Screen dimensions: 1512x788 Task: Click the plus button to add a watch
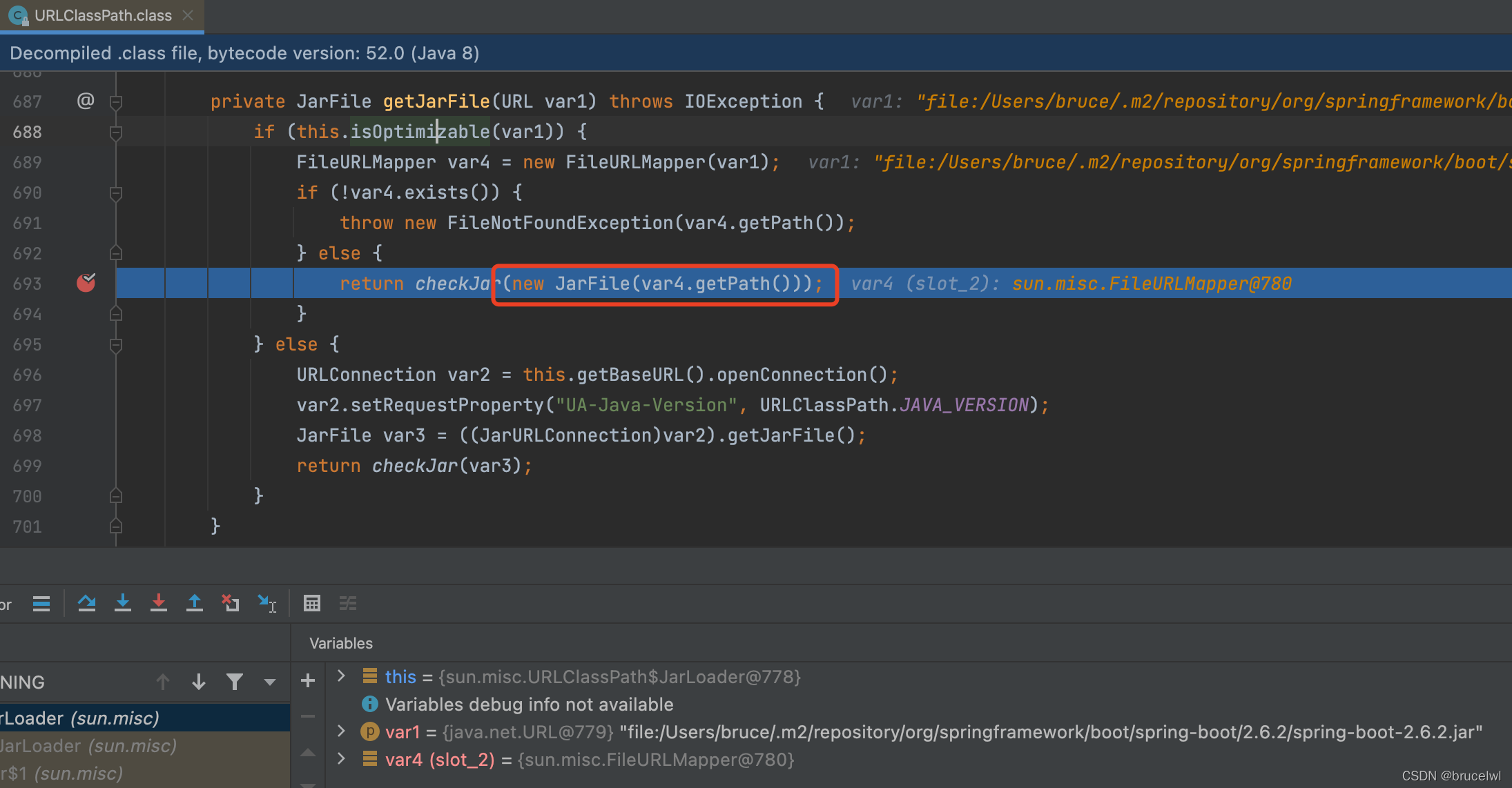point(308,680)
